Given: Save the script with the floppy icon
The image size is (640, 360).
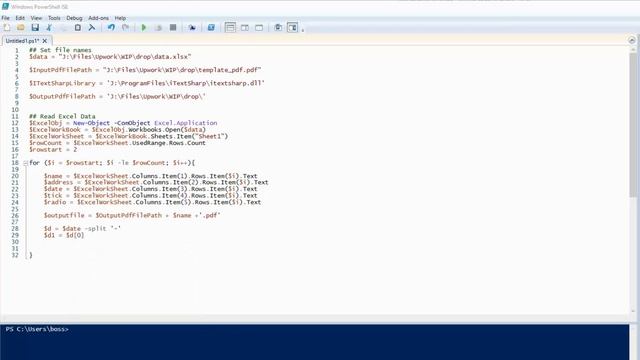Looking at the screenshot, I should point(35,28).
